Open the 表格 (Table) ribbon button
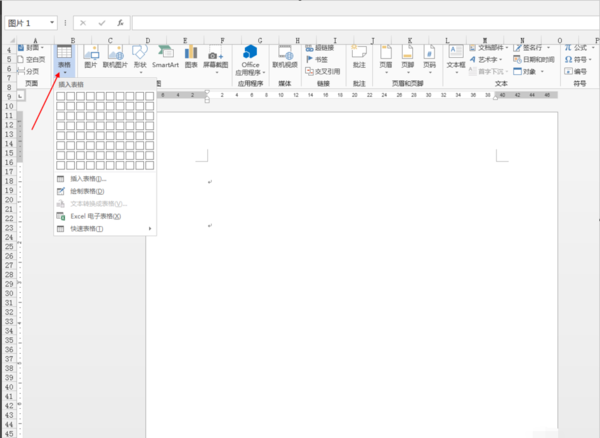Viewport: 600px width, 438px height. (64, 59)
